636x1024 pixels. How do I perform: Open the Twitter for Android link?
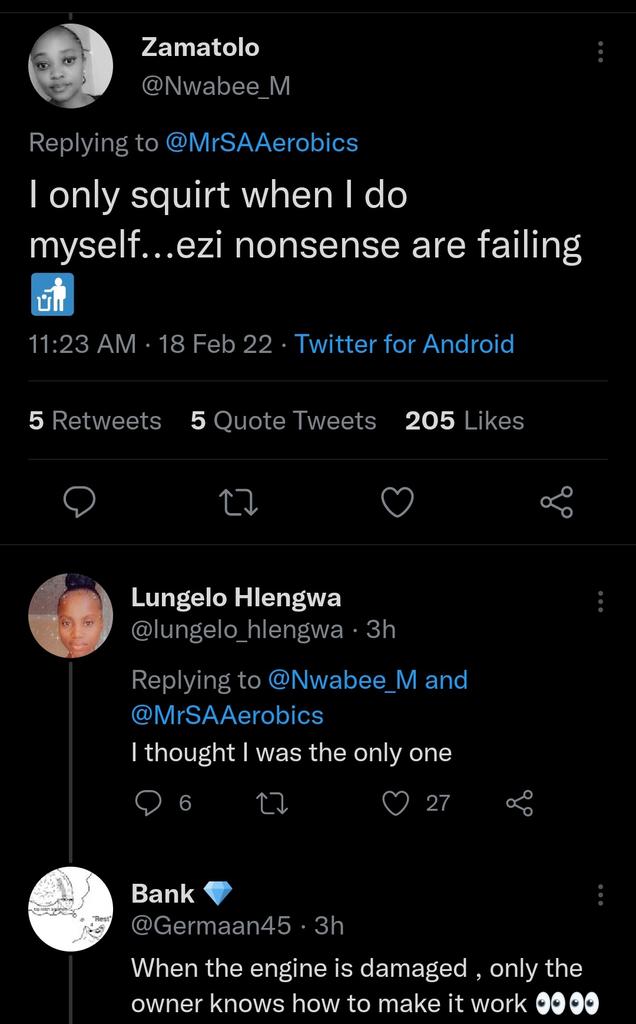click(x=404, y=344)
